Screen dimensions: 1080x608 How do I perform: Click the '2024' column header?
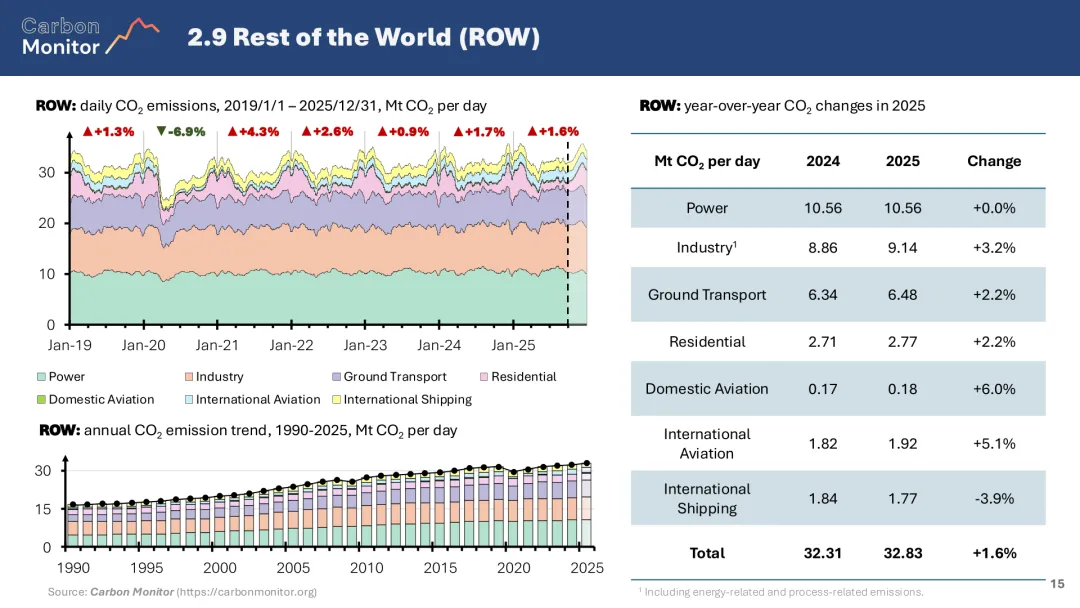[823, 161]
